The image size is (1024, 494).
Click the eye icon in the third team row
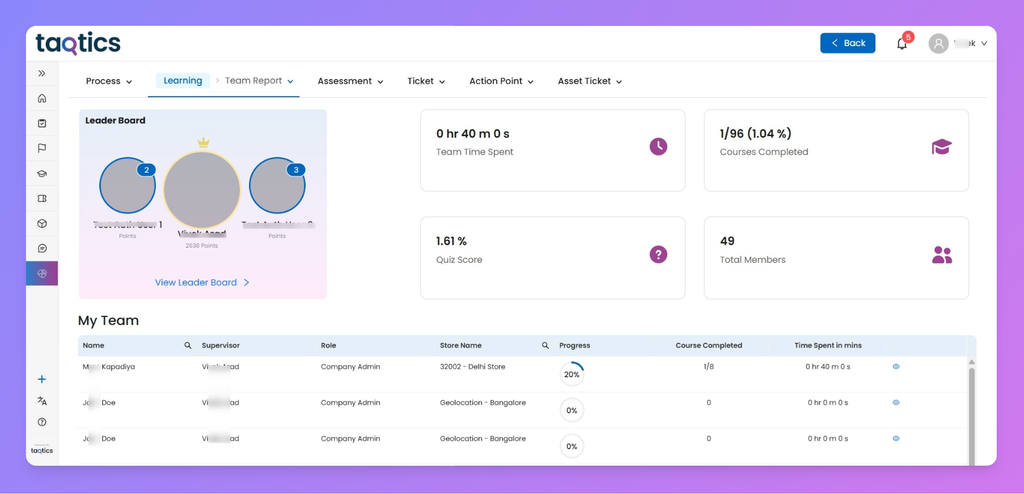(896, 439)
